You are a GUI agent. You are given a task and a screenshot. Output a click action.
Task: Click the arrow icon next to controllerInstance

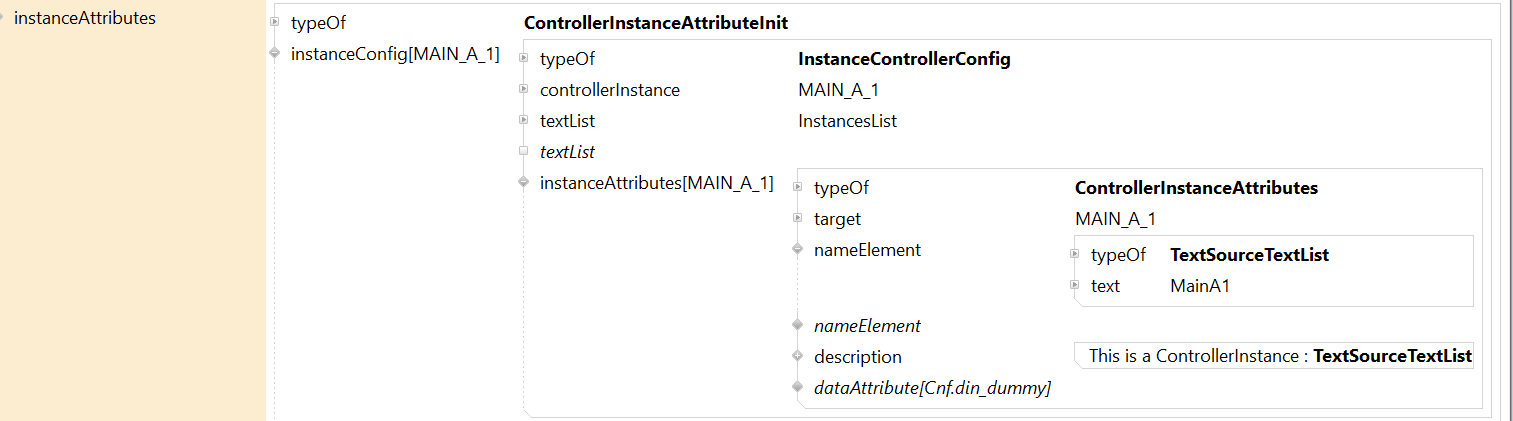523,90
